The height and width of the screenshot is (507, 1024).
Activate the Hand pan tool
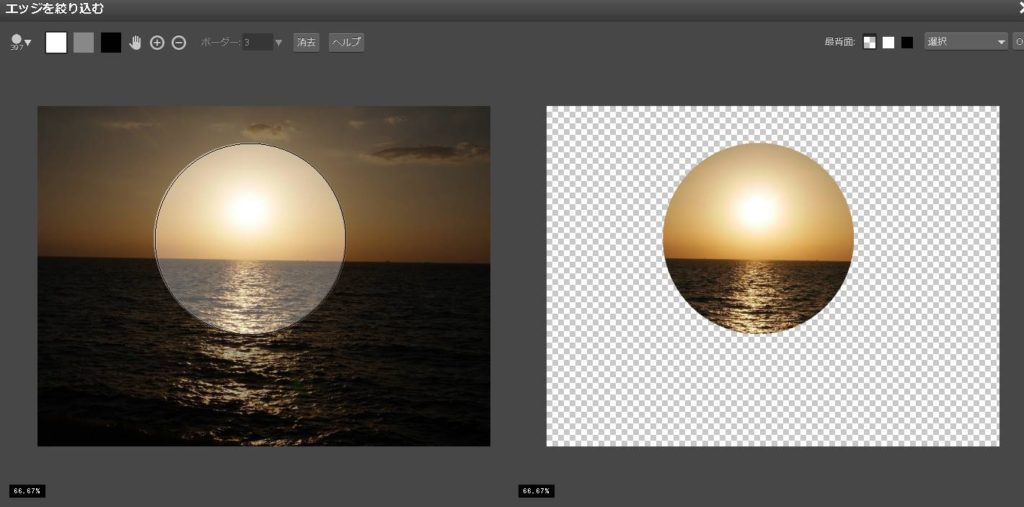pyautogui.click(x=135, y=42)
